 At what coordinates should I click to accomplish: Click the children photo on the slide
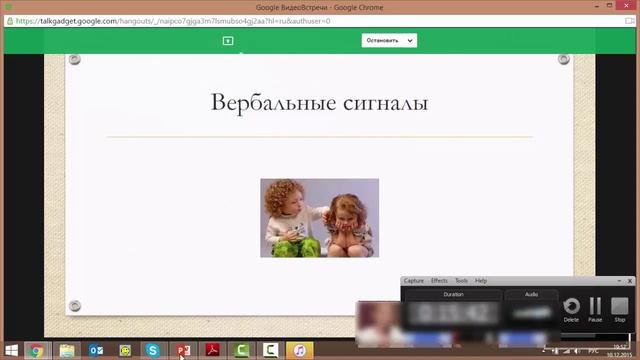pos(320,218)
